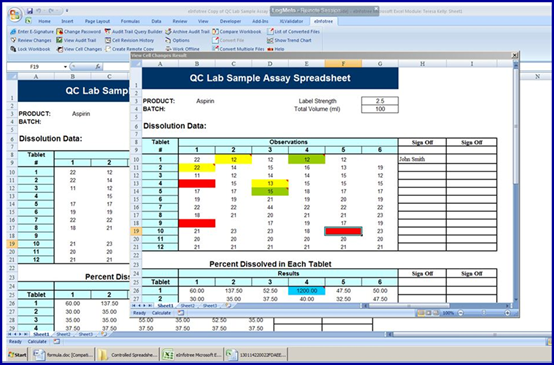
Task: Select the Sheet2 tab in the result window
Action: [x=187, y=306]
